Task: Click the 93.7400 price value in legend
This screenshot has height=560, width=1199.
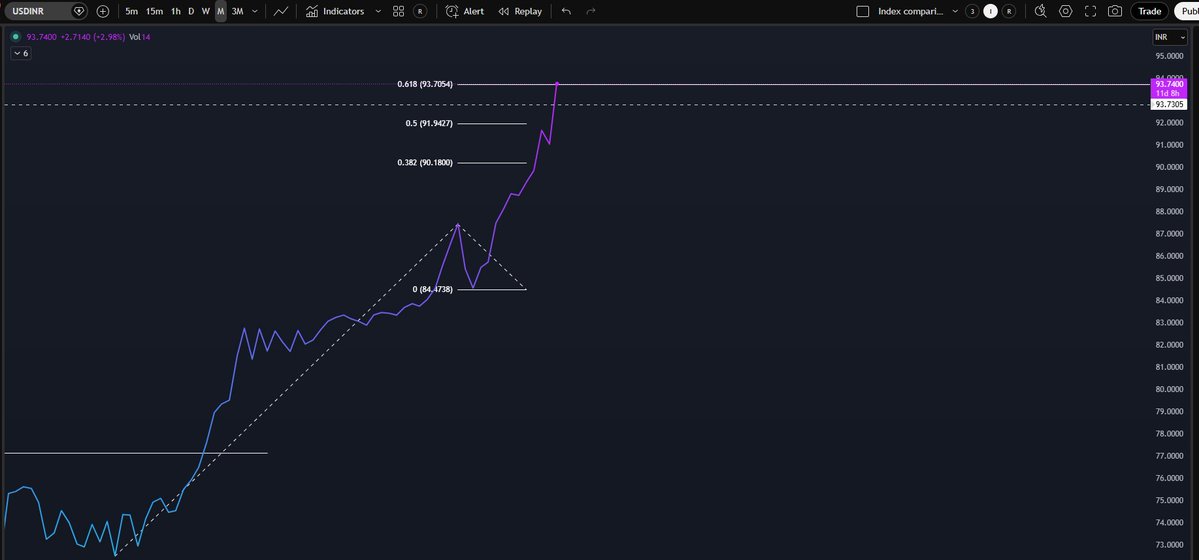Action: [x=42, y=37]
